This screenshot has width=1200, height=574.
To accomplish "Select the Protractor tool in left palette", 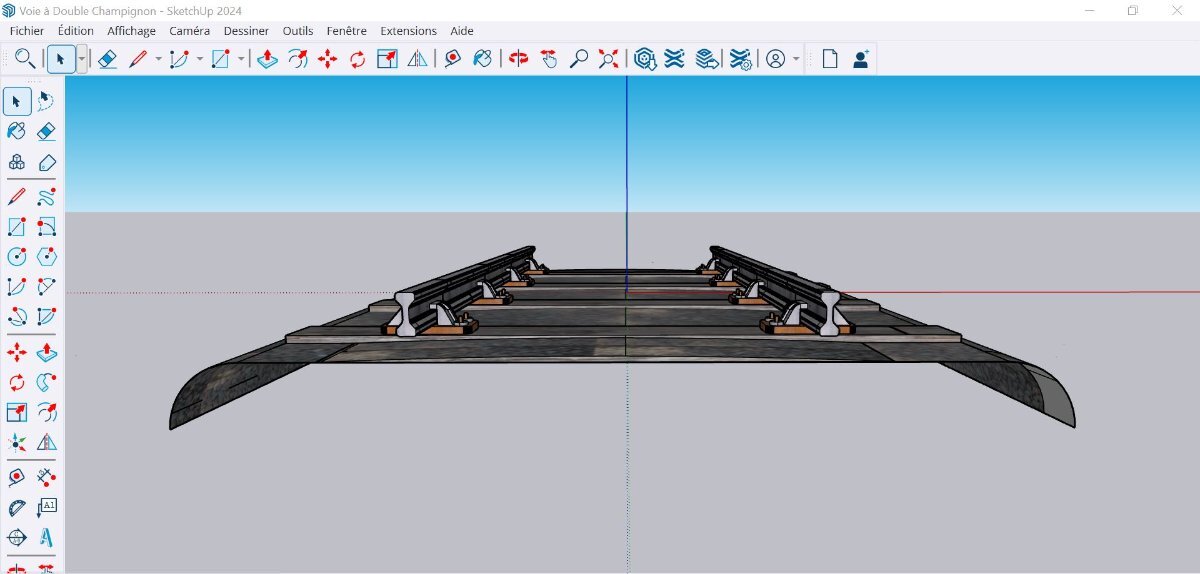I will 17,507.
